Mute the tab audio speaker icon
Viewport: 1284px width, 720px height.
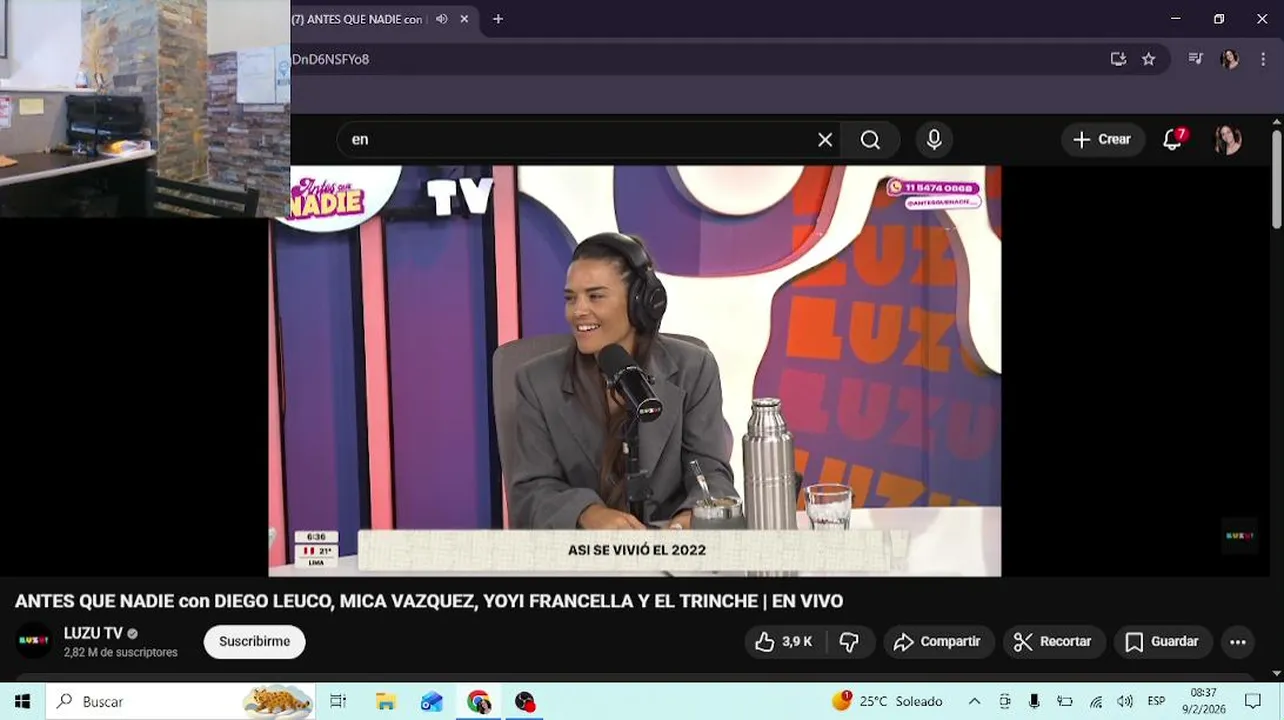coord(442,19)
